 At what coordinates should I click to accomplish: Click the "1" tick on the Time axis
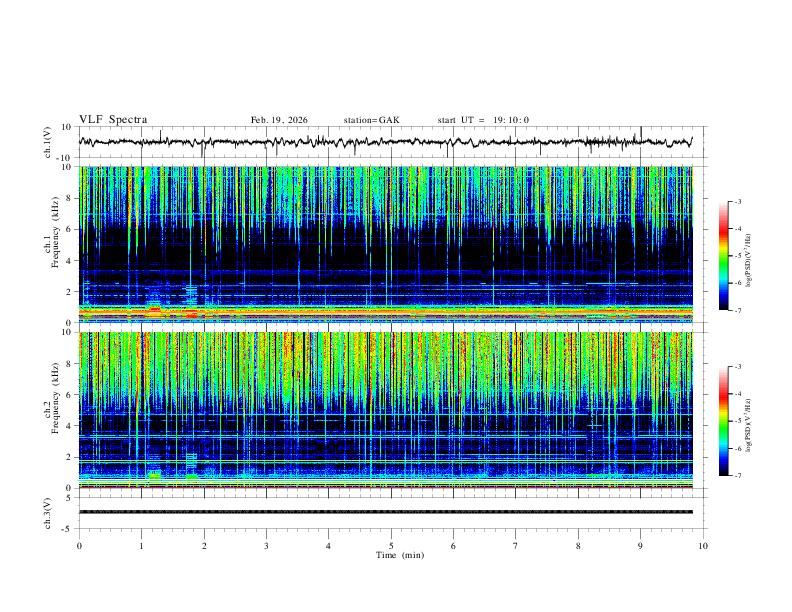click(141, 546)
